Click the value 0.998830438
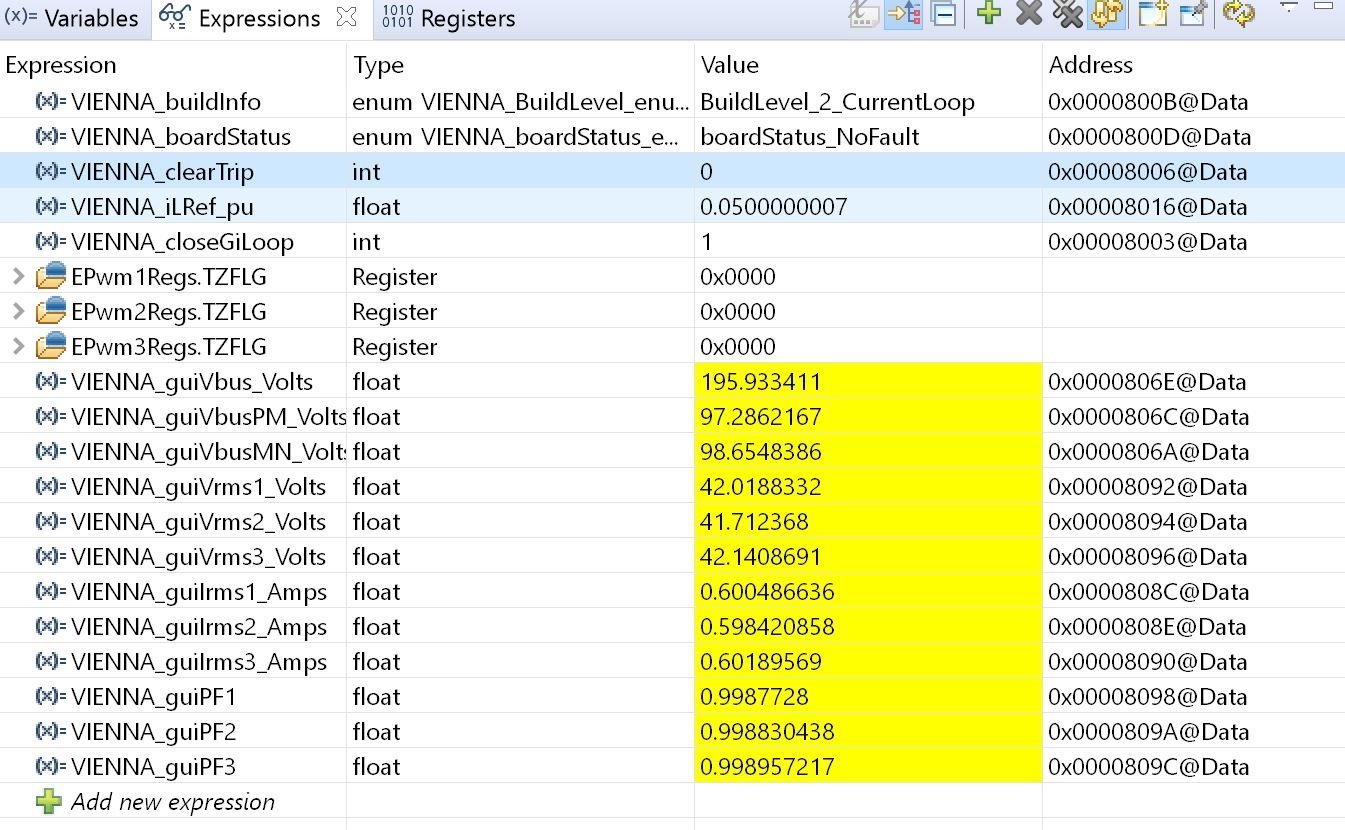This screenshot has width=1345, height=830. pyautogui.click(x=767, y=732)
